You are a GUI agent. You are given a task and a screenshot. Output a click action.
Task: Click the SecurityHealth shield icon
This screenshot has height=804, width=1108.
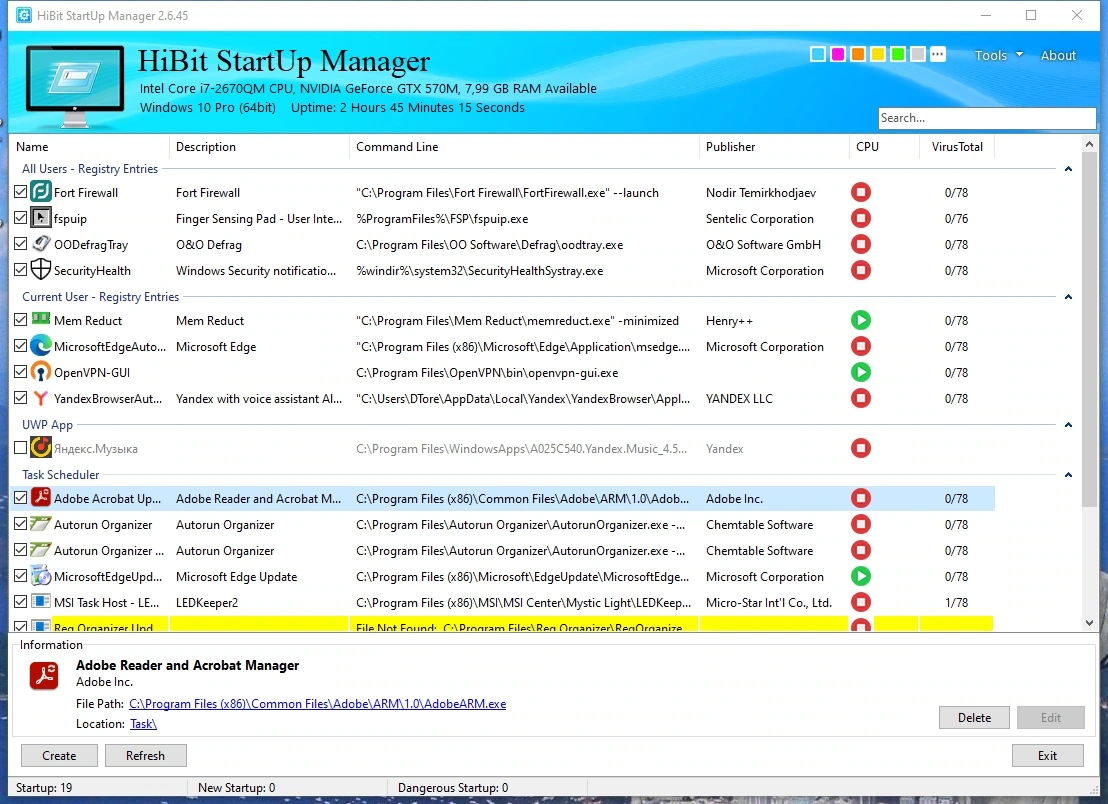tap(41, 270)
